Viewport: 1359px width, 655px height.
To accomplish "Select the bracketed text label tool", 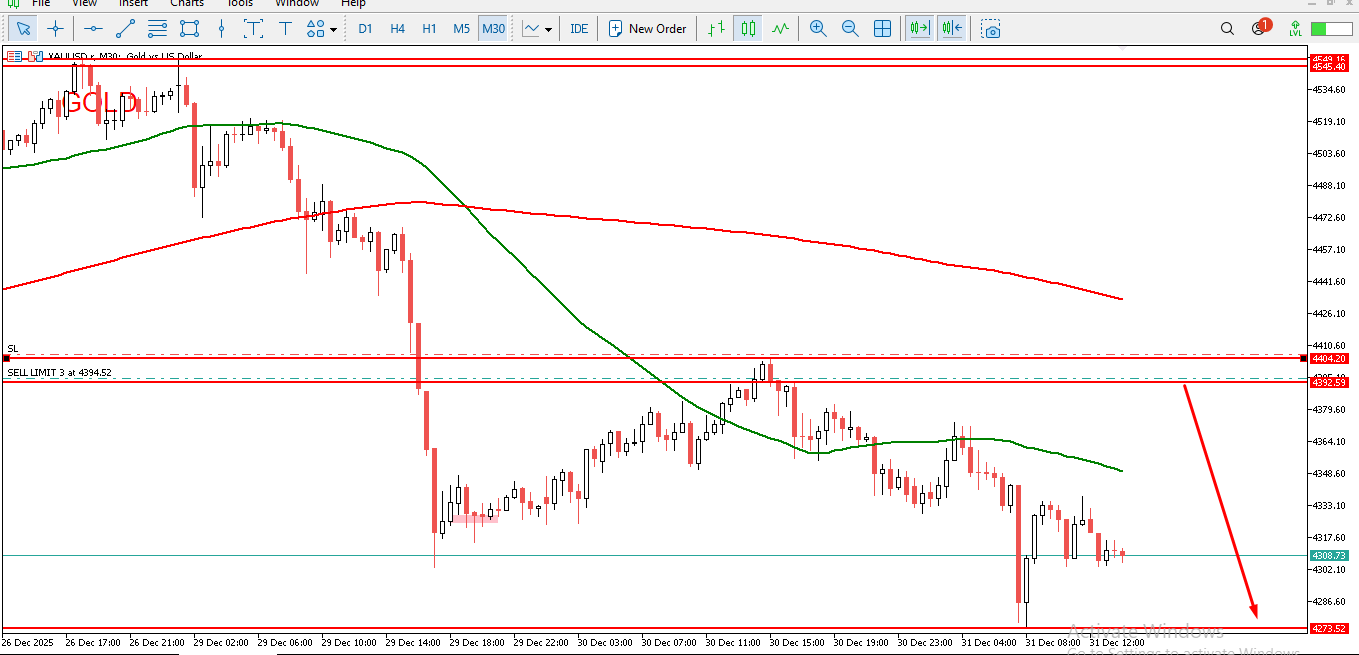I will [253, 29].
